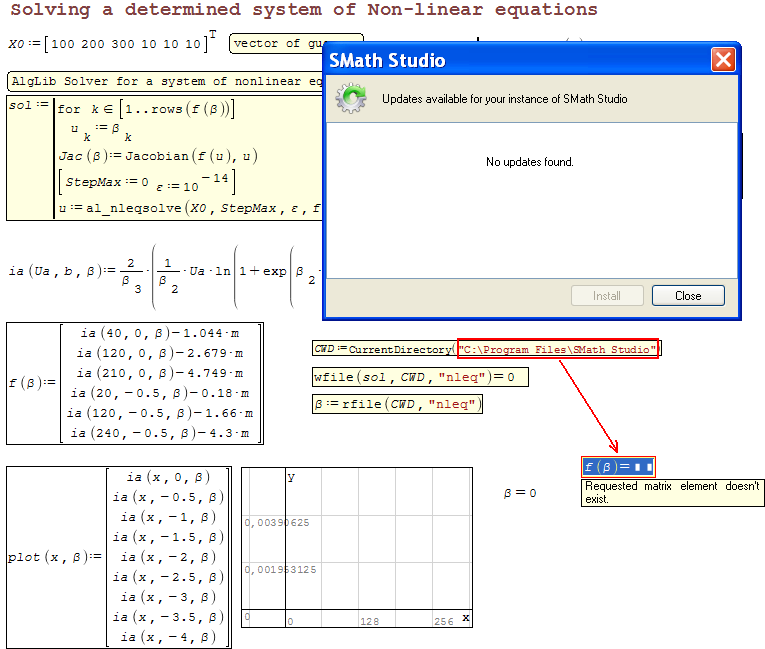
Task: Click the red-boxed SMath Studio path string
Action: pyautogui.click(x=558, y=349)
